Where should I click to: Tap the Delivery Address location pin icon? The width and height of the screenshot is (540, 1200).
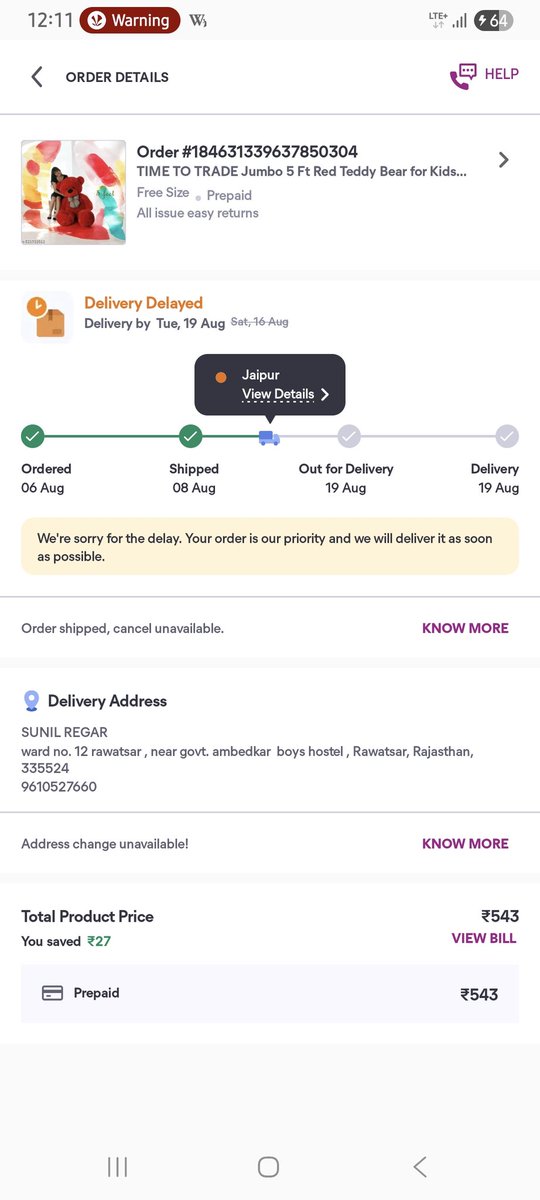[x=32, y=701]
